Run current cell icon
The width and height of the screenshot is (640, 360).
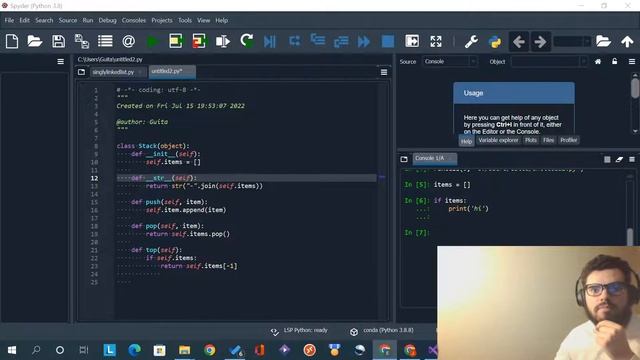(x=176, y=41)
